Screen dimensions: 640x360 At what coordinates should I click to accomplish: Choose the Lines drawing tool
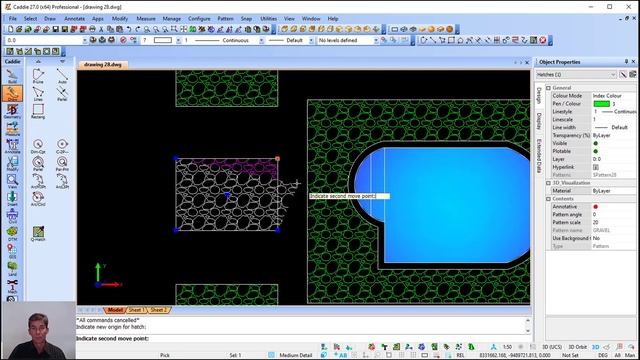click(x=38, y=94)
